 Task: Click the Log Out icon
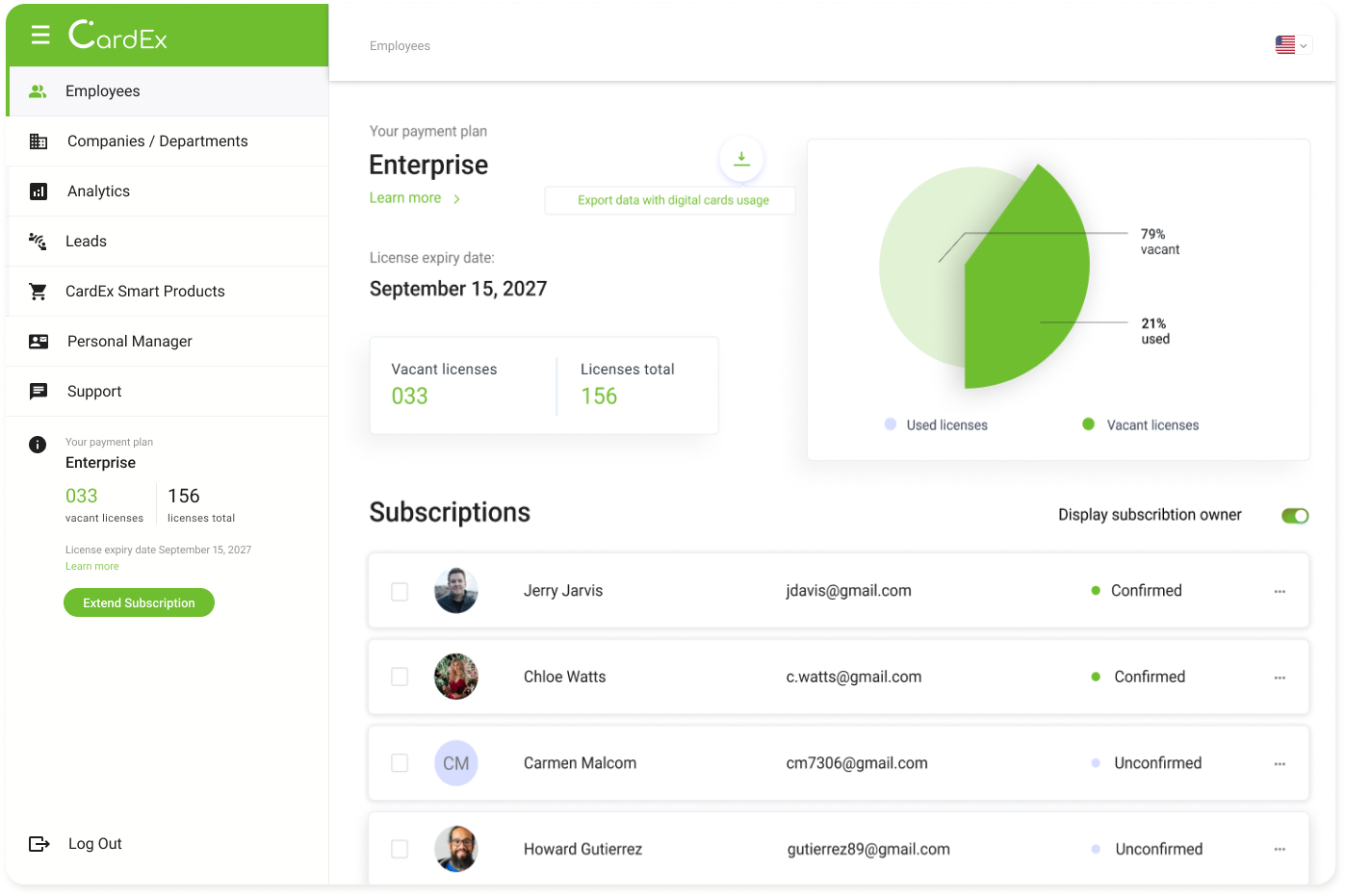pos(39,843)
